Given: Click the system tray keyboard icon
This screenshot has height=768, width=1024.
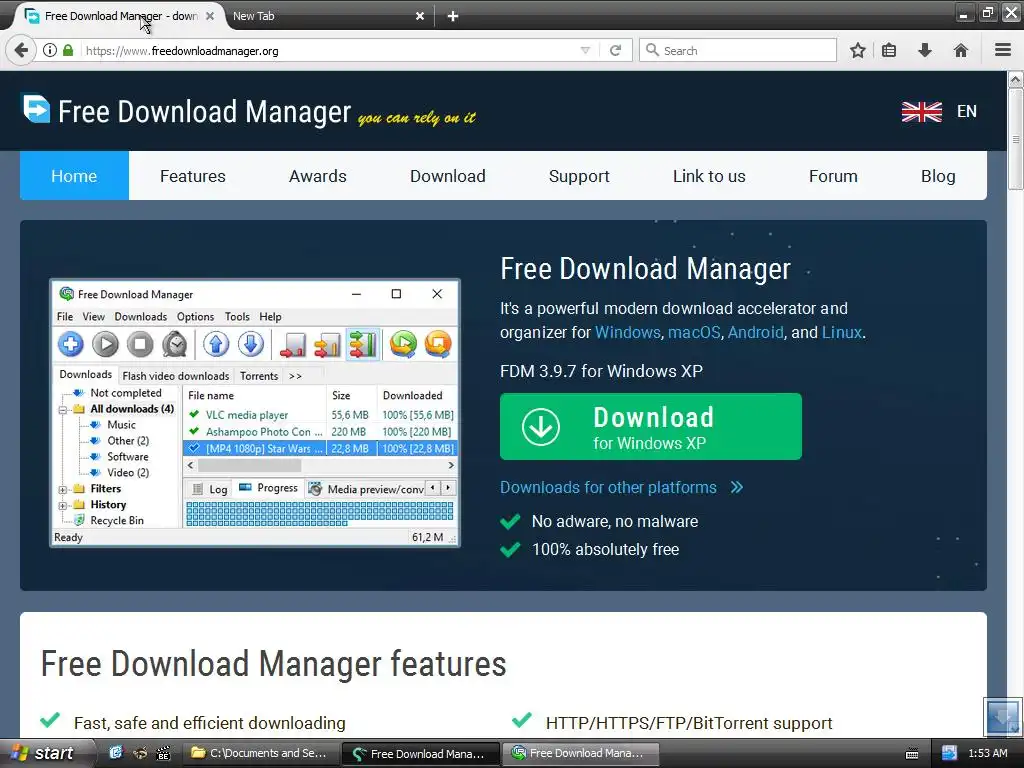Looking at the screenshot, I should click(x=912, y=754).
